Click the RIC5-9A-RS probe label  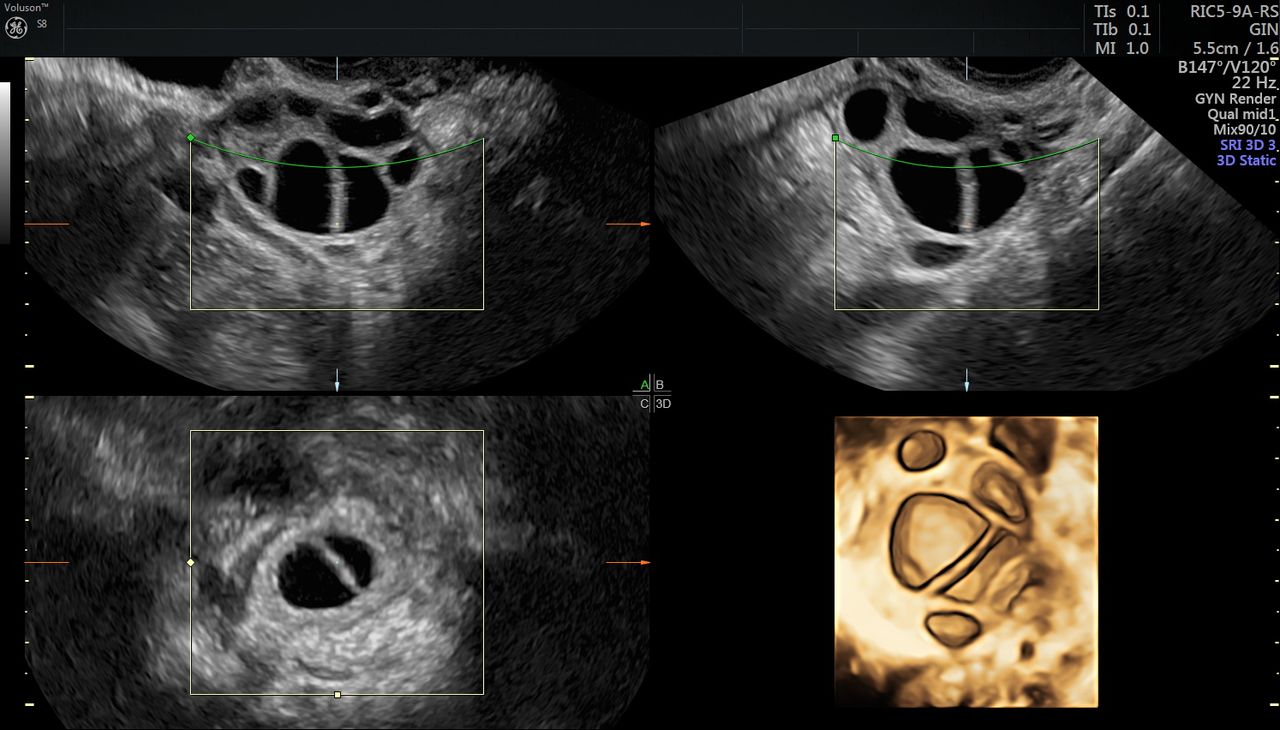coord(1233,11)
